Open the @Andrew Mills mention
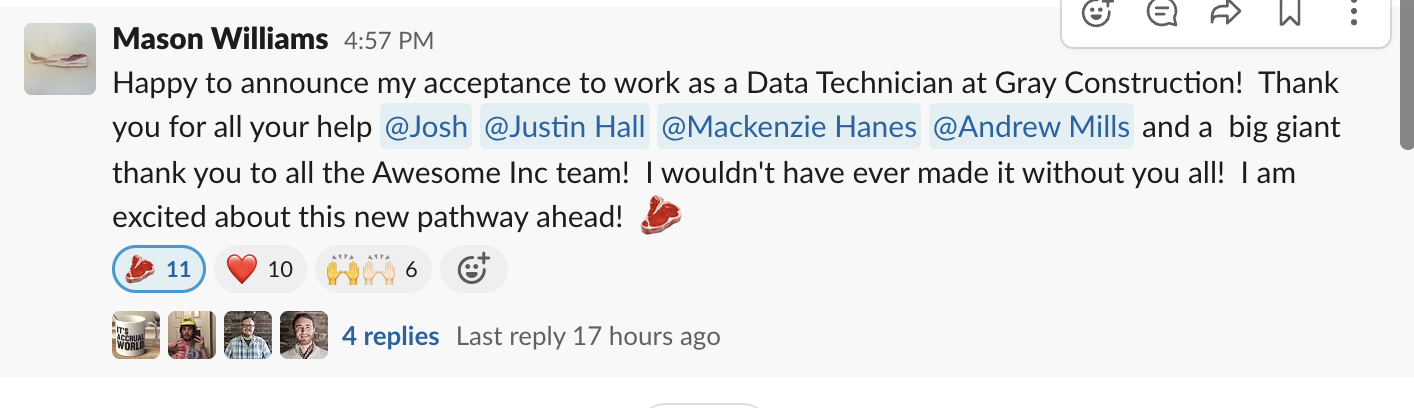Image resolution: width=1414 pixels, height=408 pixels. [1031, 127]
